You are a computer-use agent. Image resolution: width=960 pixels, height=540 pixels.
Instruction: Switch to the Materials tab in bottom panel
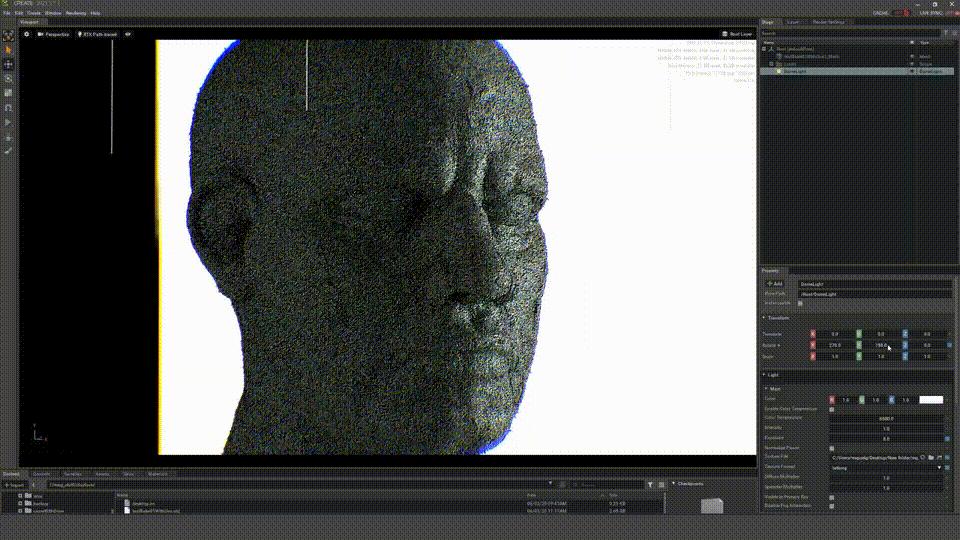pyautogui.click(x=157, y=473)
